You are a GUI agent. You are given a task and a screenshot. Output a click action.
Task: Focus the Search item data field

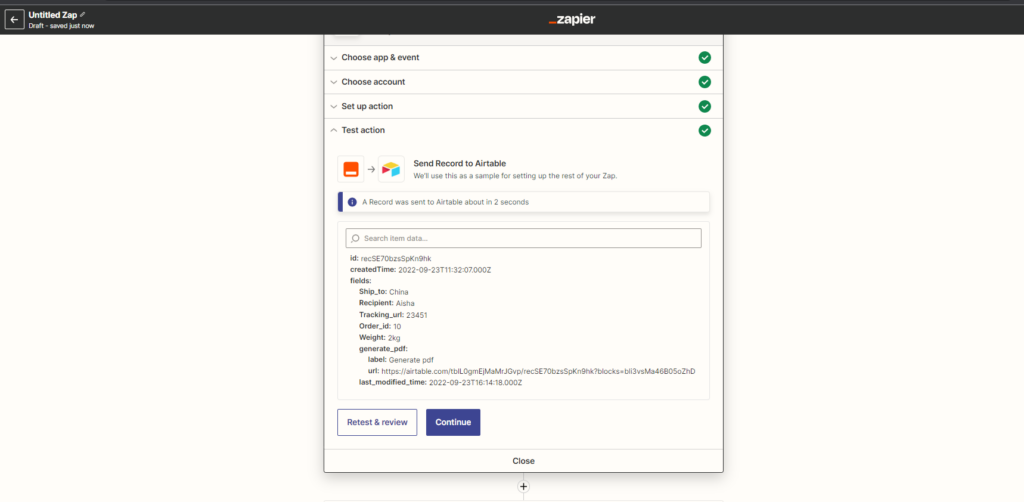pyautogui.click(x=523, y=238)
